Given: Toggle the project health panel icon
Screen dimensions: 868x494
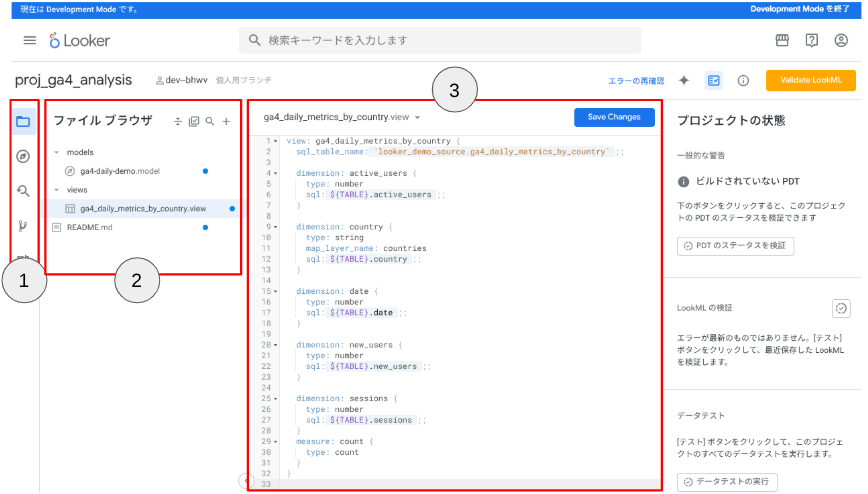Looking at the screenshot, I should [x=714, y=81].
